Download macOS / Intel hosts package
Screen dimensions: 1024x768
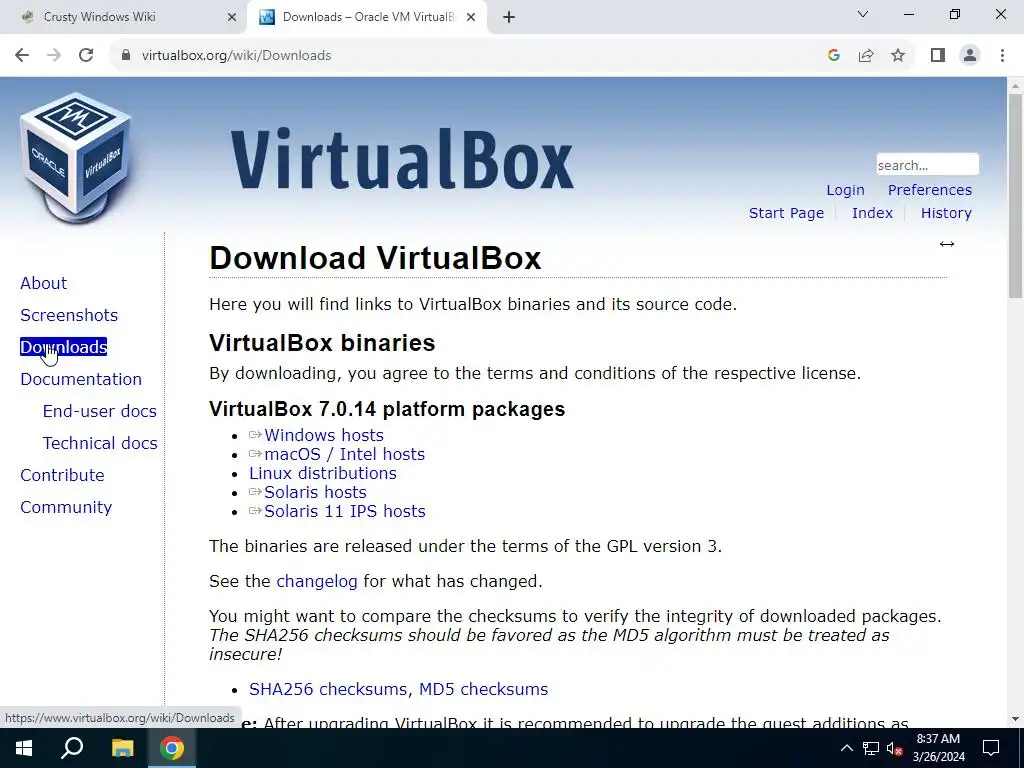point(344,455)
